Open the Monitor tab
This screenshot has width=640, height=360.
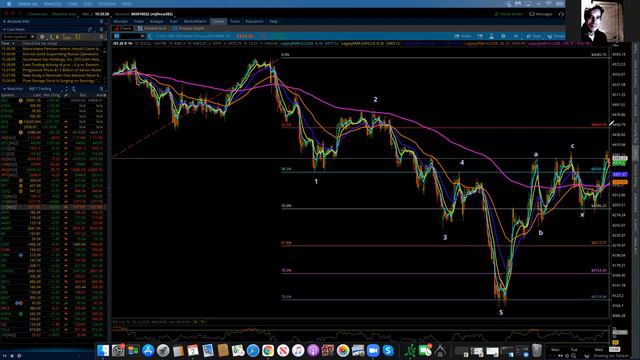[120, 21]
